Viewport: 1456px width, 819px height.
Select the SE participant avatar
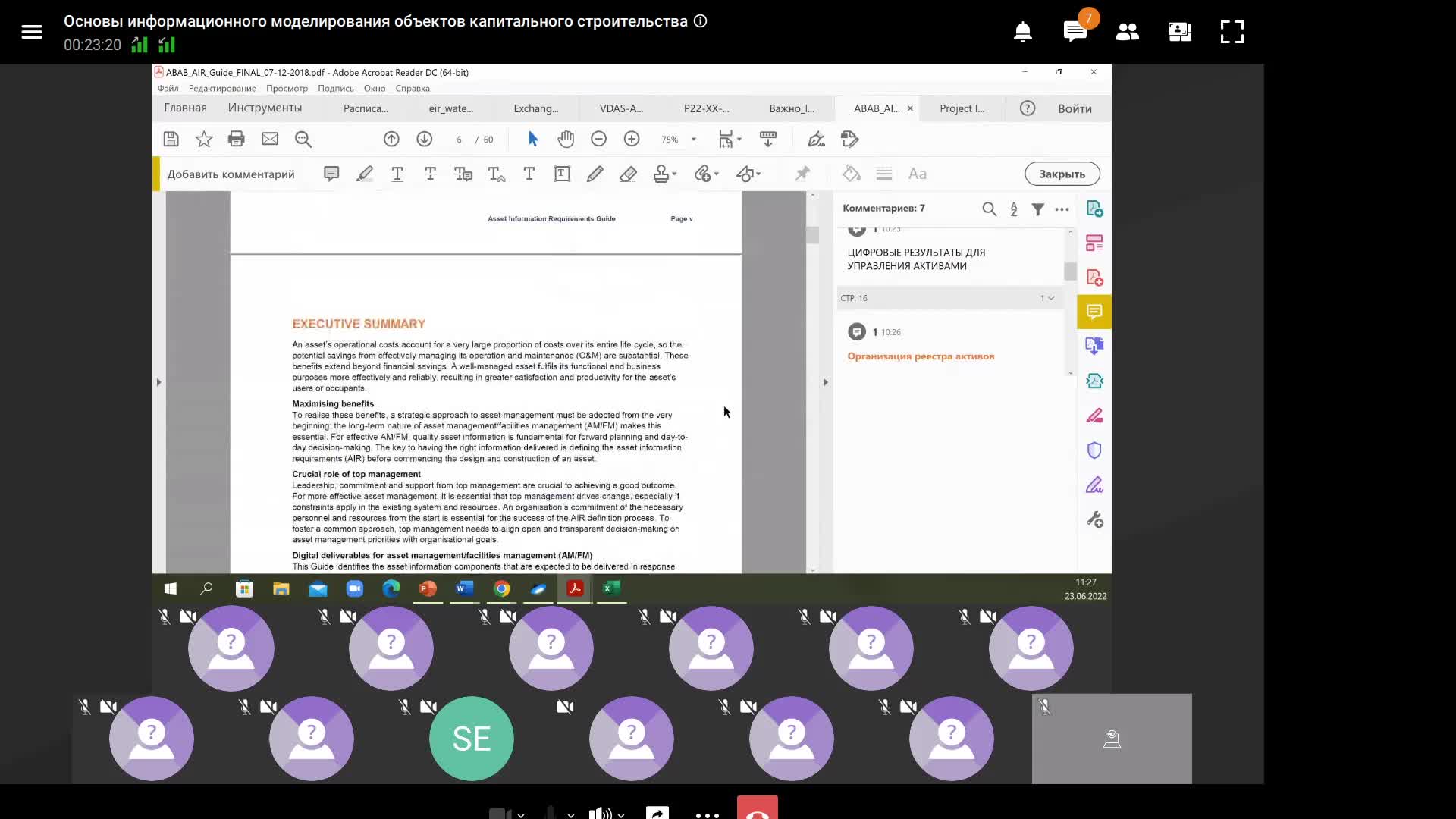(471, 739)
